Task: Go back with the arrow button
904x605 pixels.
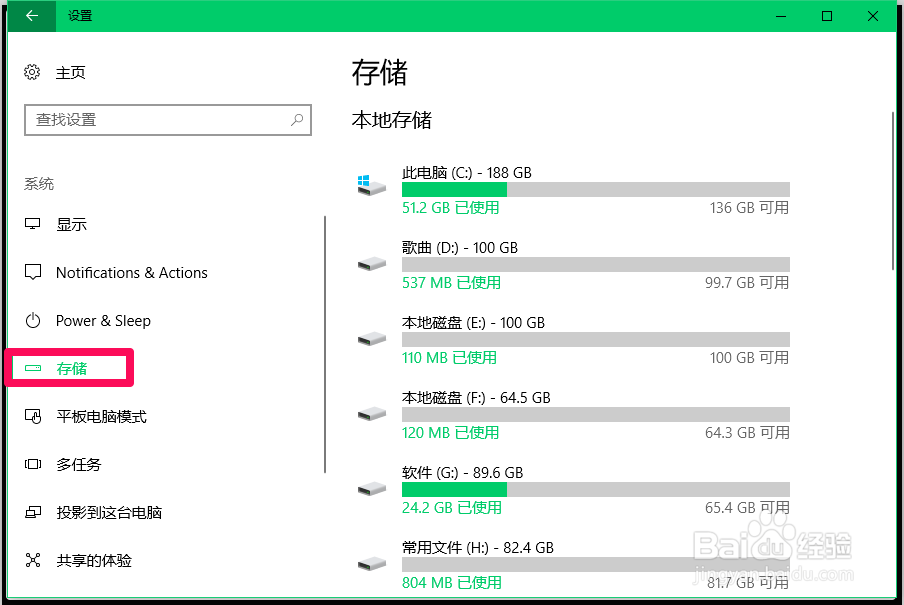Action: point(32,16)
